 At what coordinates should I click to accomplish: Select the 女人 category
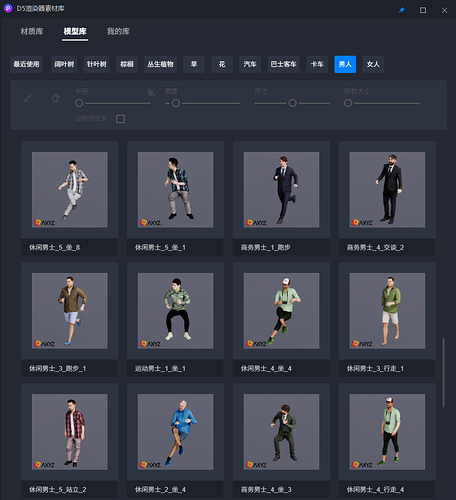point(373,64)
